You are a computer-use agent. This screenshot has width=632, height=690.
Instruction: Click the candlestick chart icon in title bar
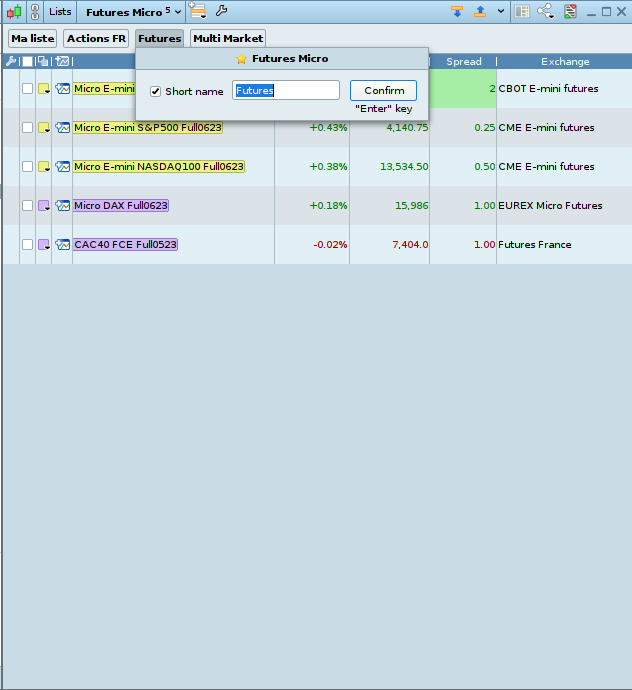tap(14, 12)
